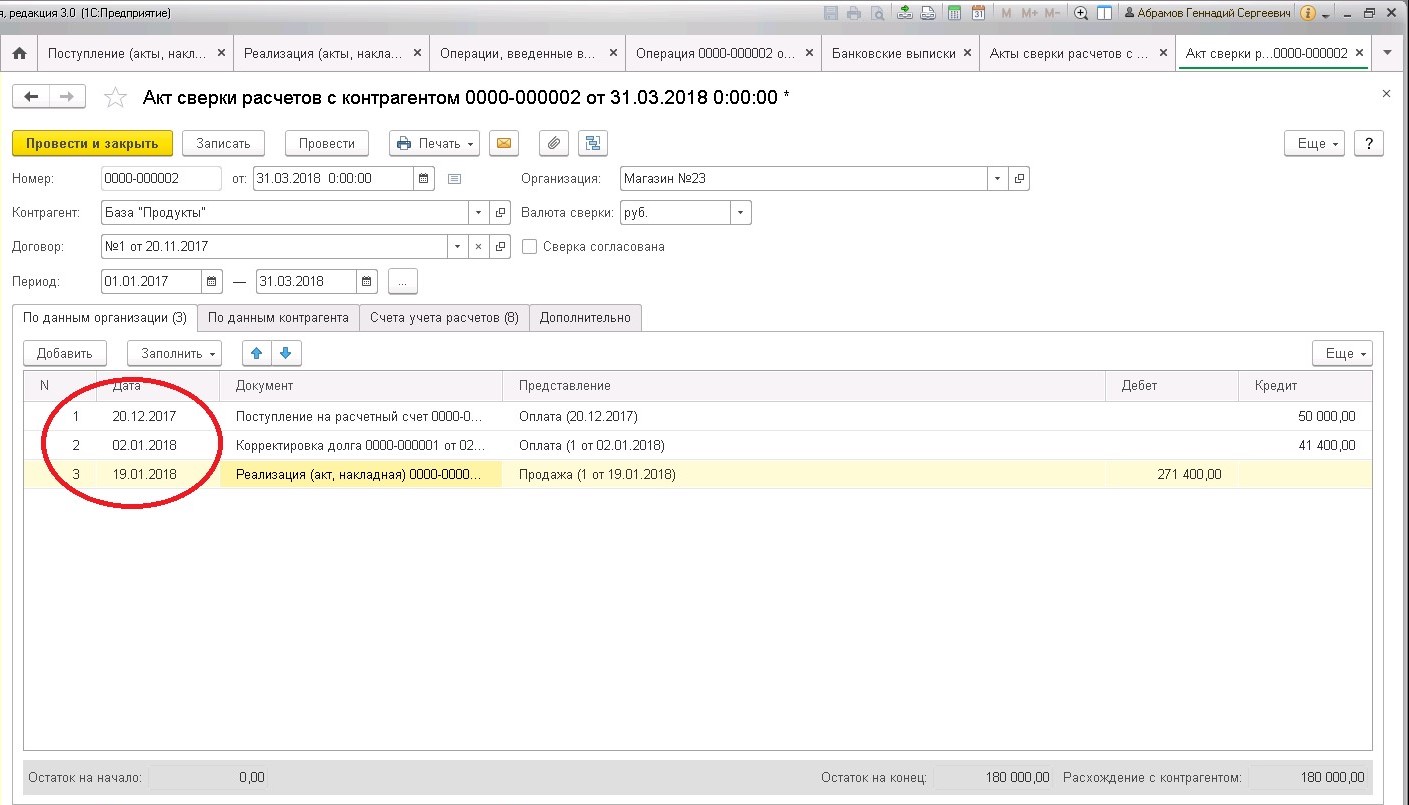Close the current document form

(x=1386, y=93)
